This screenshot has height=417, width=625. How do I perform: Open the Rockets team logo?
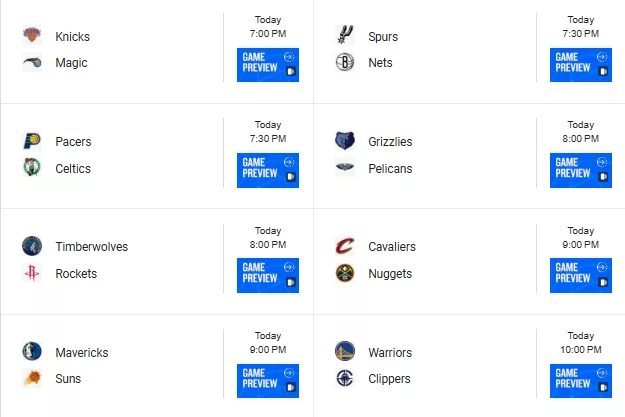(x=32, y=273)
